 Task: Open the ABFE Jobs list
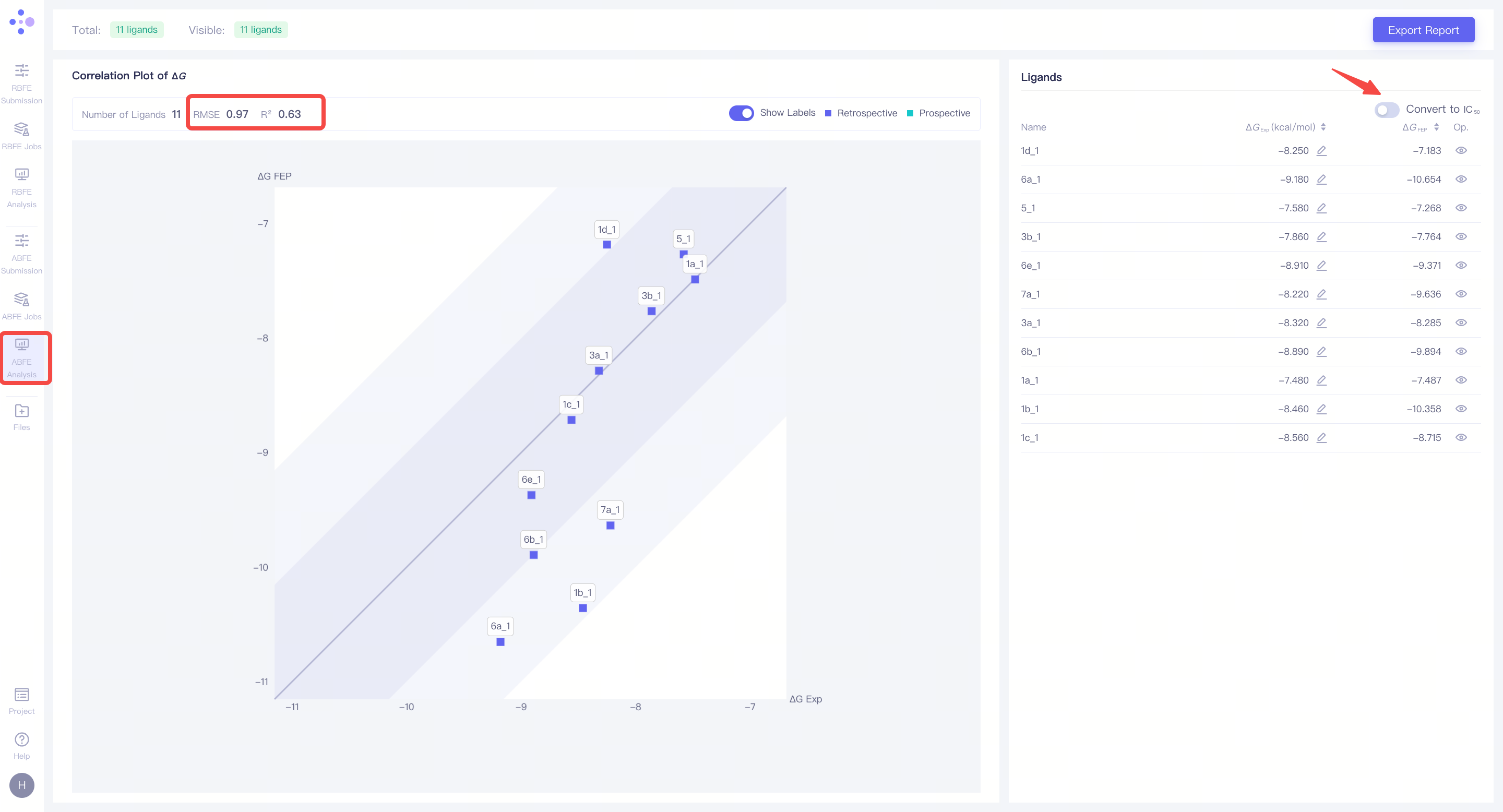click(21, 306)
